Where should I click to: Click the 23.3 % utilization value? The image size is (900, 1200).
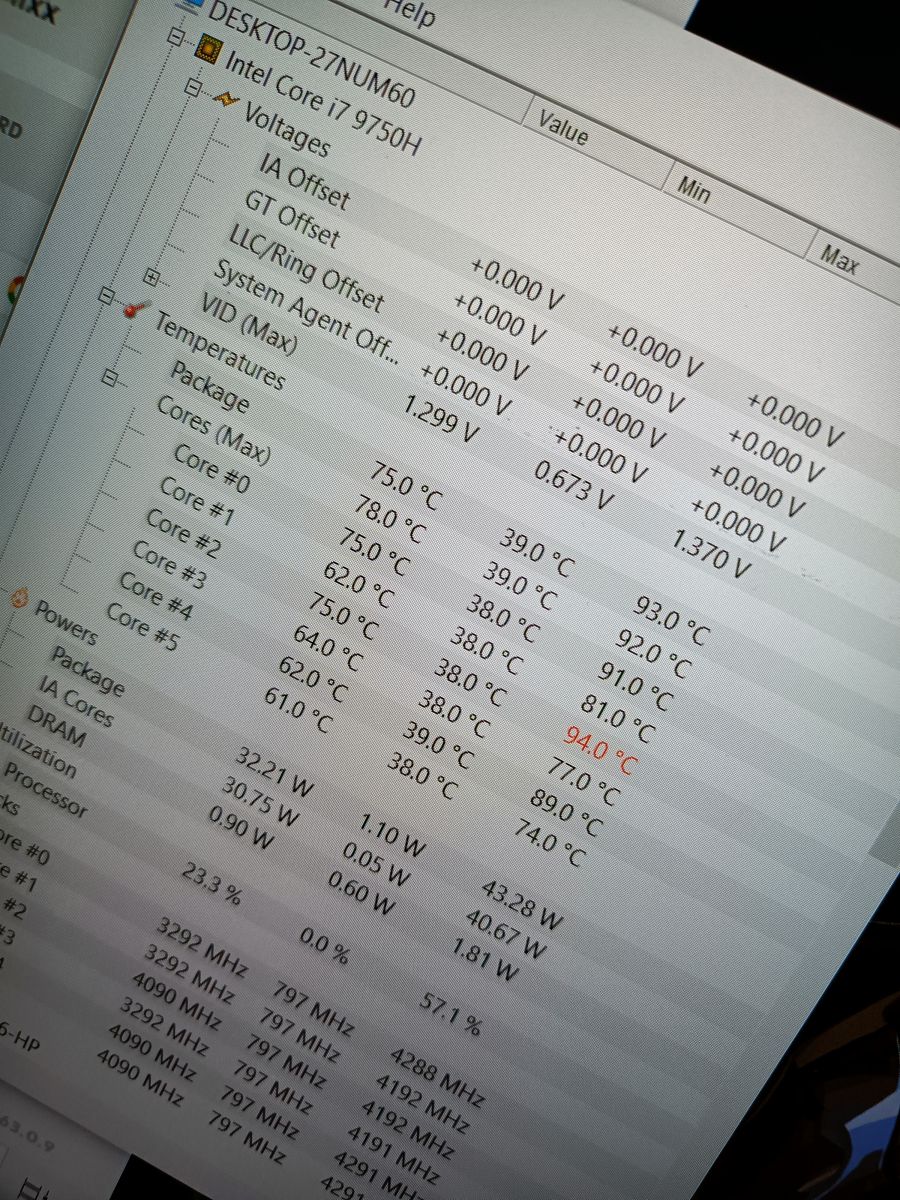tap(211, 884)
